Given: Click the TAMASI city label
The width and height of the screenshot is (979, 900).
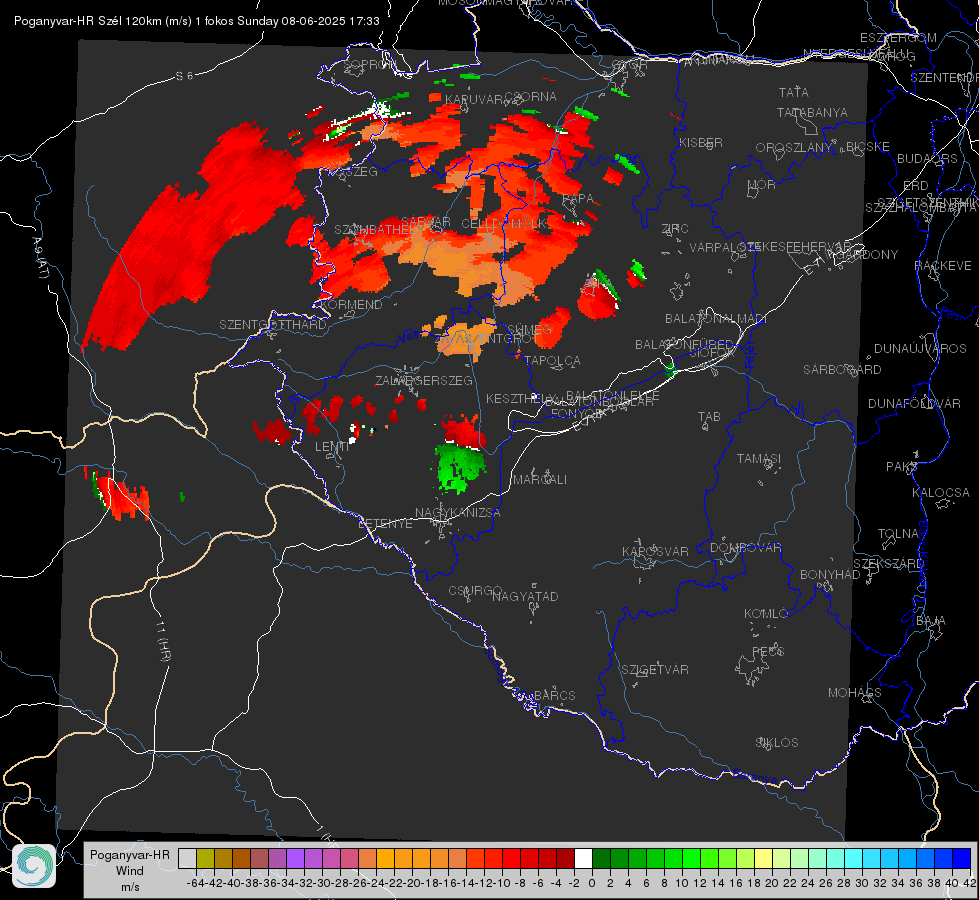Looking at the screenshot, I should point(759,459).
